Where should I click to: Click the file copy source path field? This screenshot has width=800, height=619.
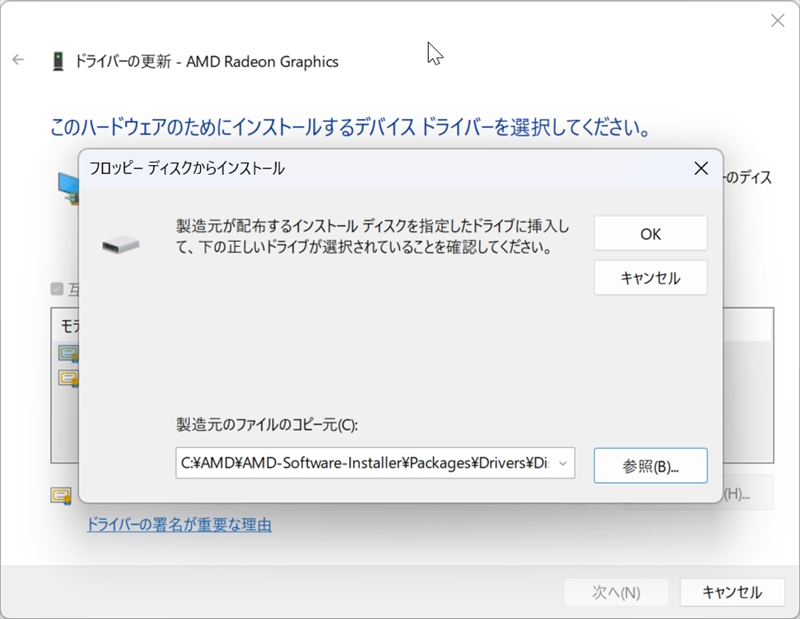[x=375, y=463]
